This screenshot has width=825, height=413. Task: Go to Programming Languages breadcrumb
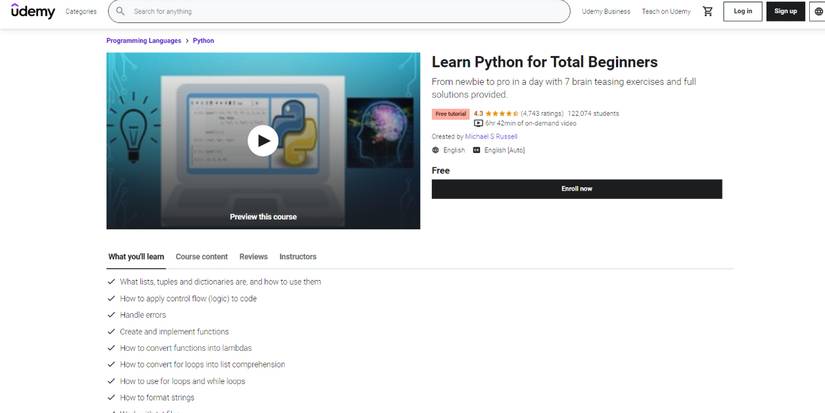point(144,41)
